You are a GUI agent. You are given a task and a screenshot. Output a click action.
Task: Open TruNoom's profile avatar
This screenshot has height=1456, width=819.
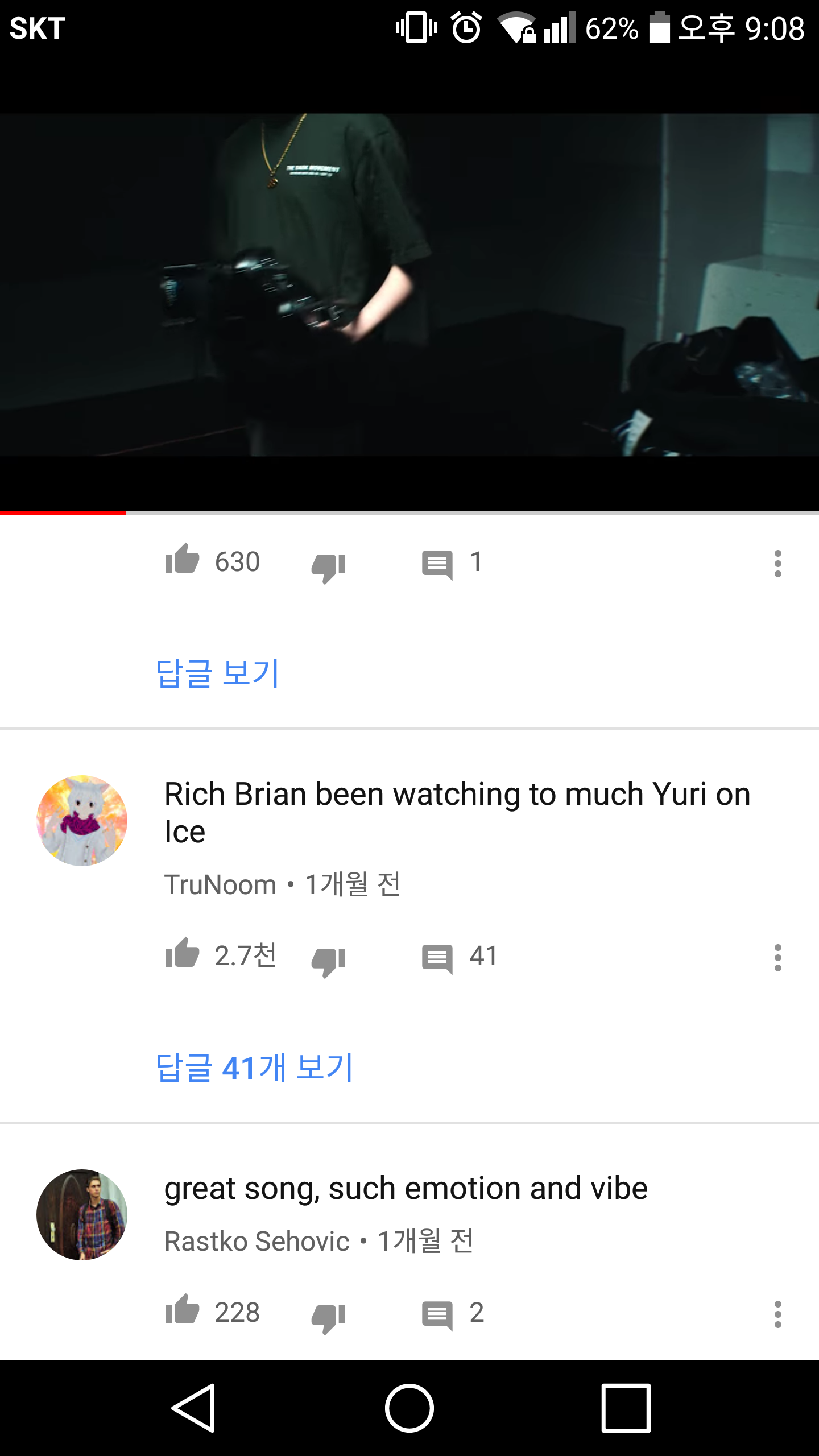click(x=82, y=820)
